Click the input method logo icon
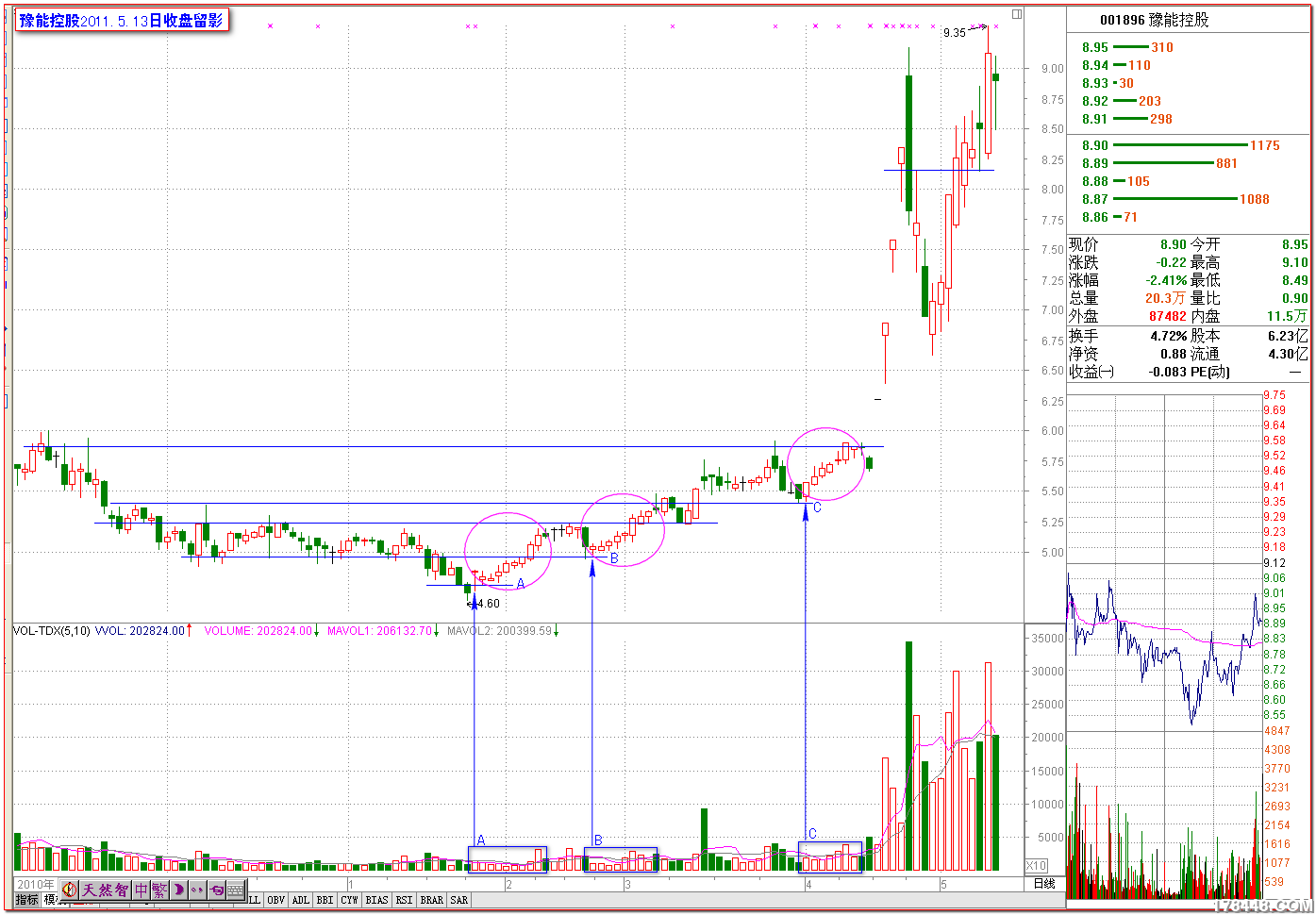Viewport: 1316px width, 915px height. pos(69,890)
